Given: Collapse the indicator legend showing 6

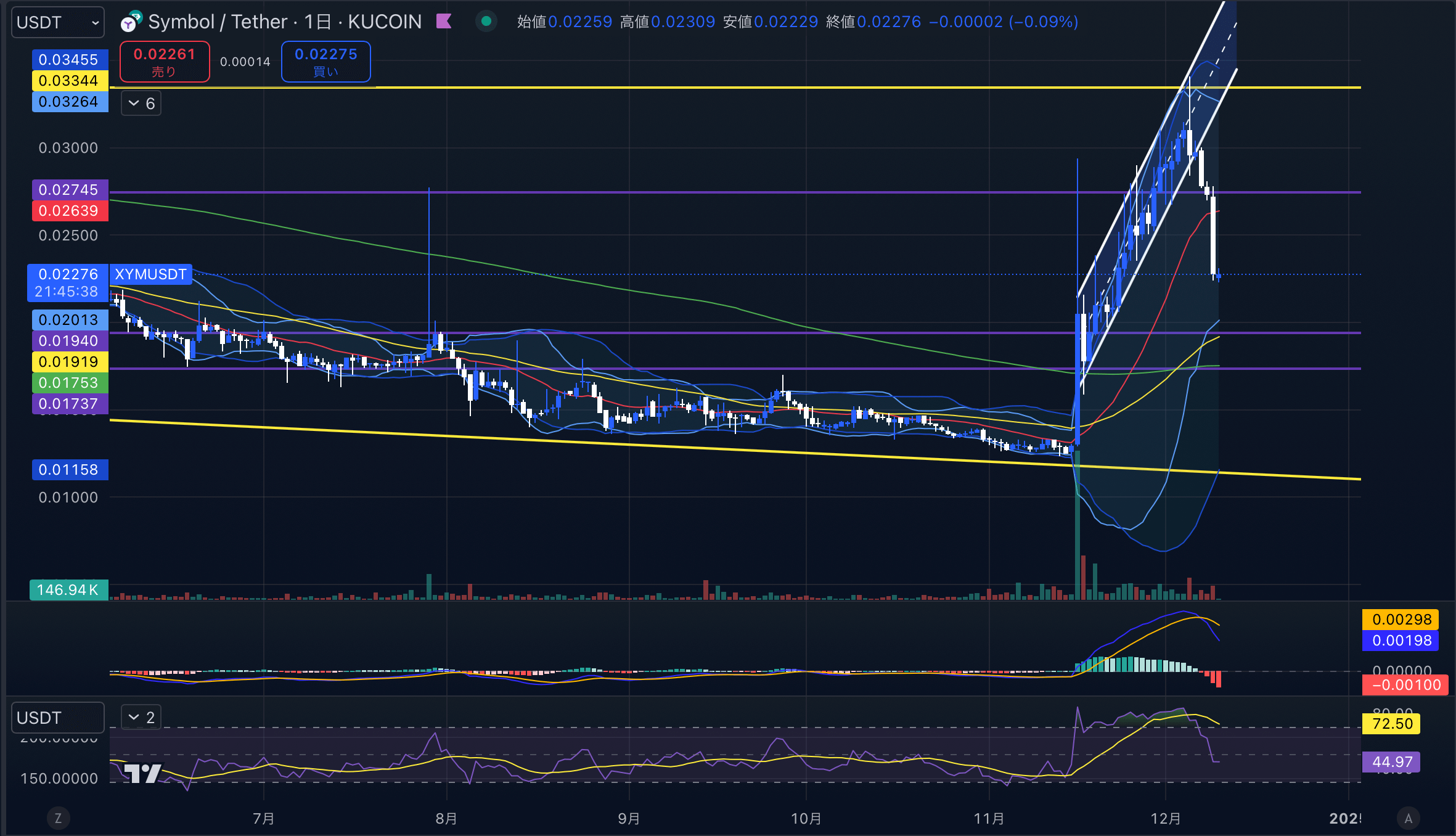Looking at the screenshot, I should pos(141,104).
